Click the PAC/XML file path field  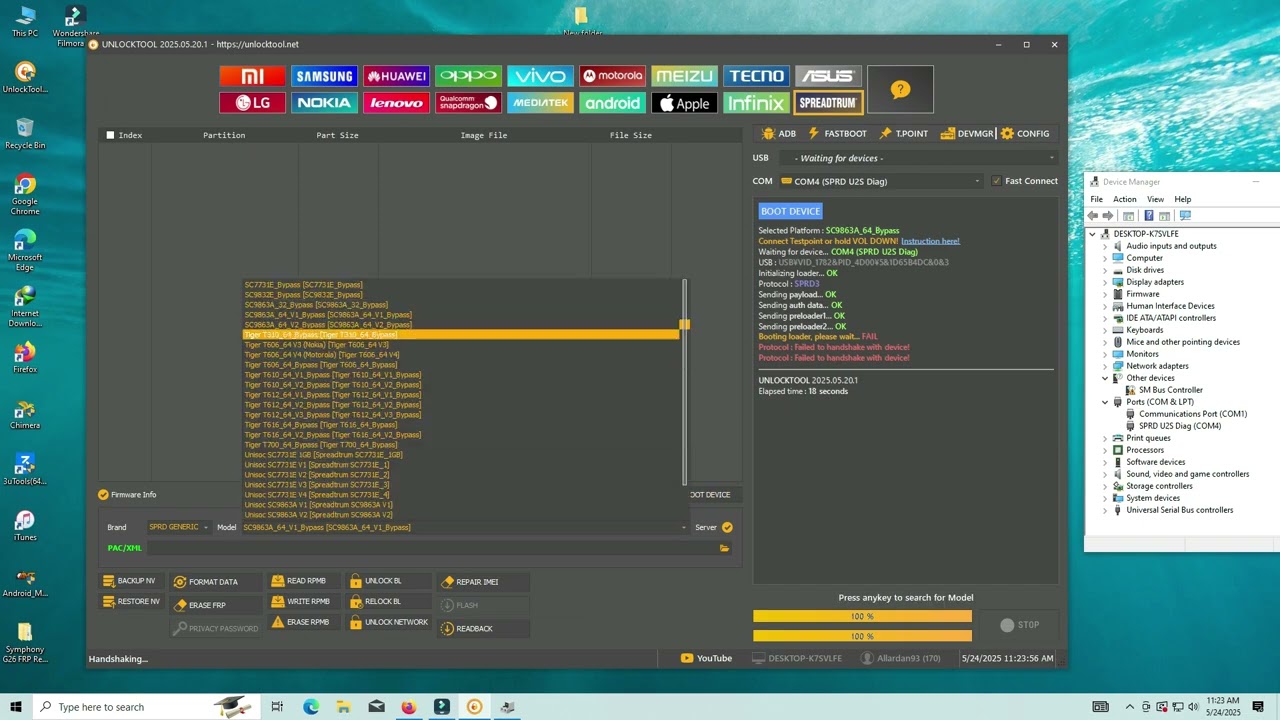pos(431,548)
